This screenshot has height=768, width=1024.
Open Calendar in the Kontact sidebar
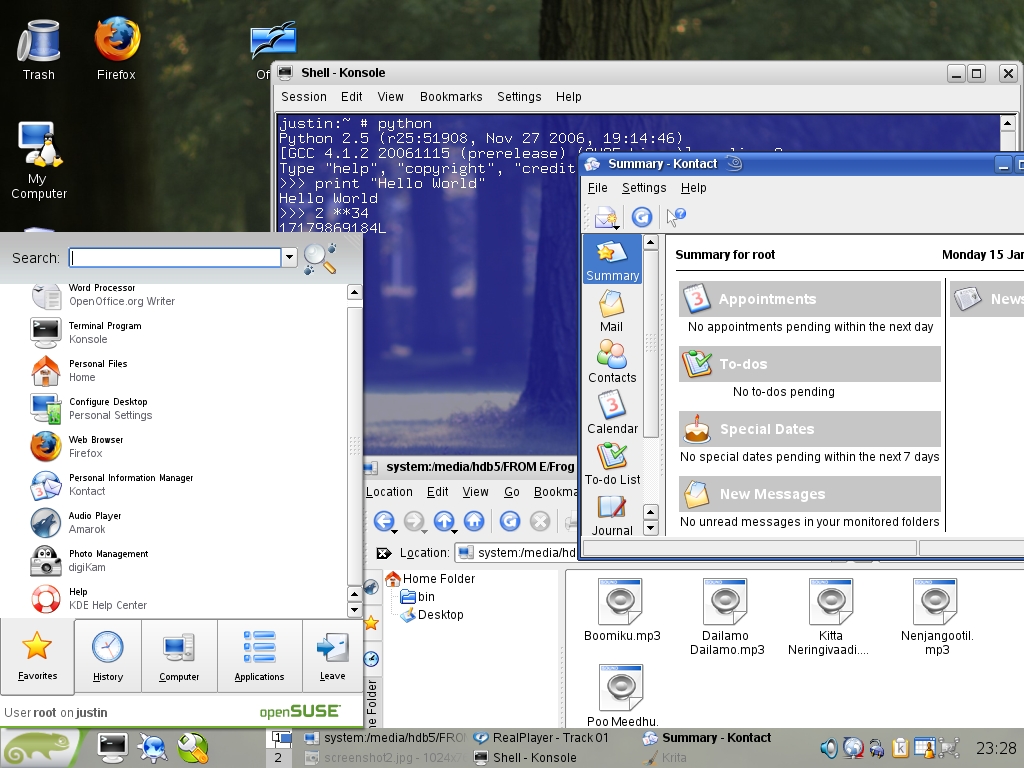click(x=612, y=412)
